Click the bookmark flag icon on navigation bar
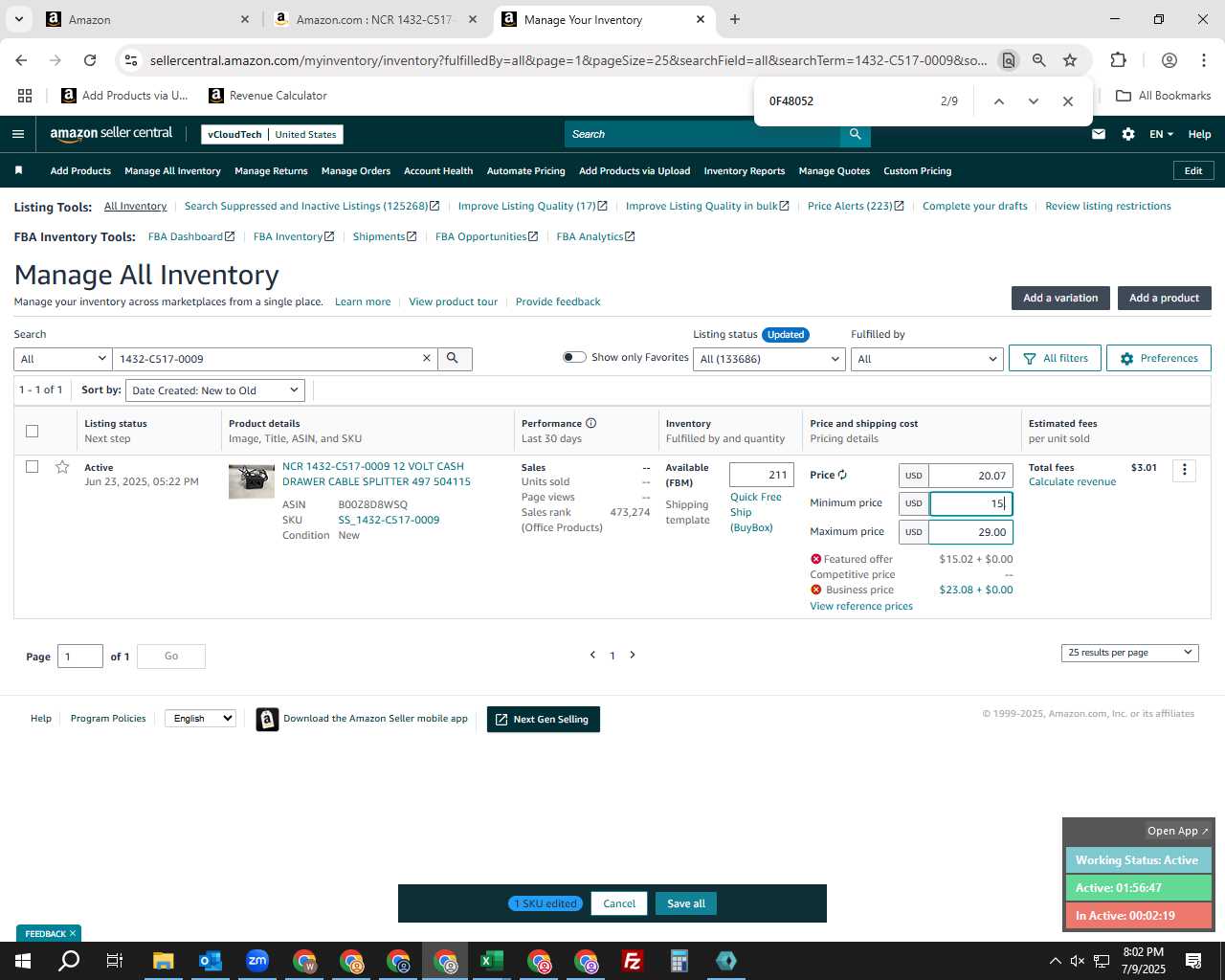Image resolution: width=1225 pixels, height=980 pixels. point(18,170)
